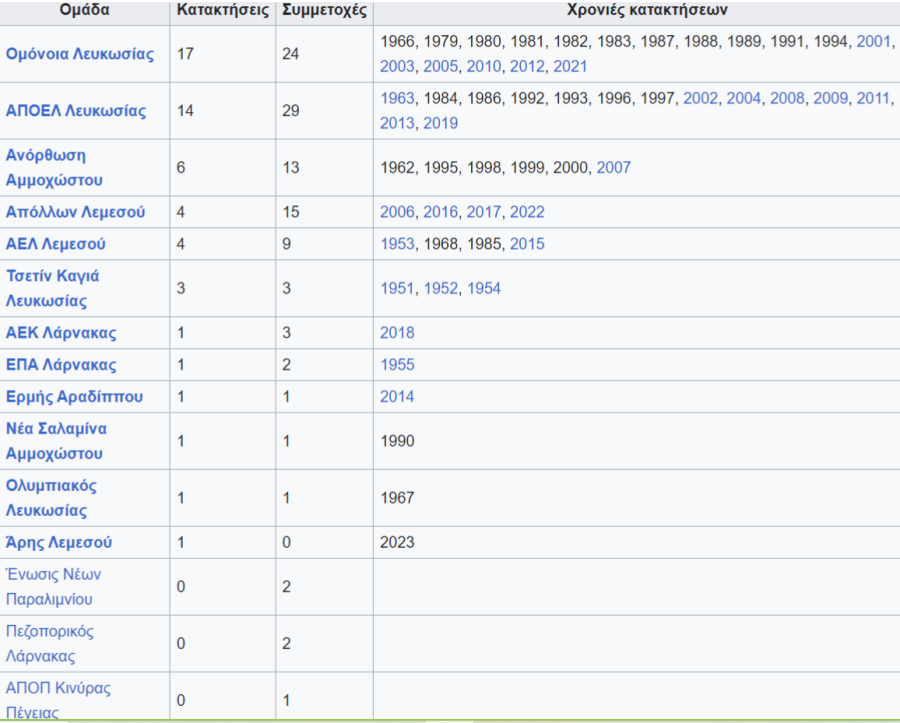Open the Ομόνοια Λευκωσίας team link
This screenshot has width=900, height=723.
pos(80,54)
